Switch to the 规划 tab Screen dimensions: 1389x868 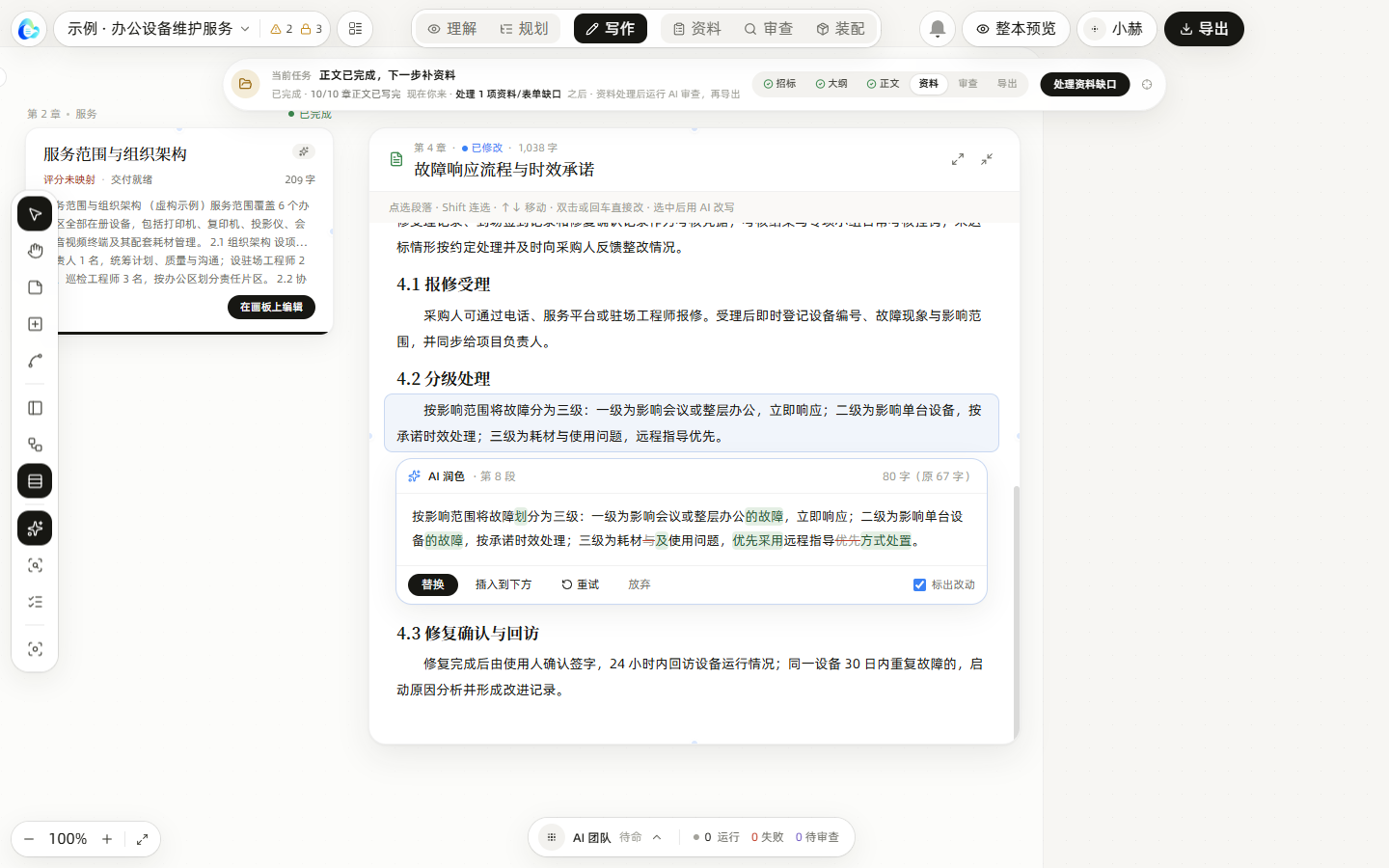click(524, 29)
